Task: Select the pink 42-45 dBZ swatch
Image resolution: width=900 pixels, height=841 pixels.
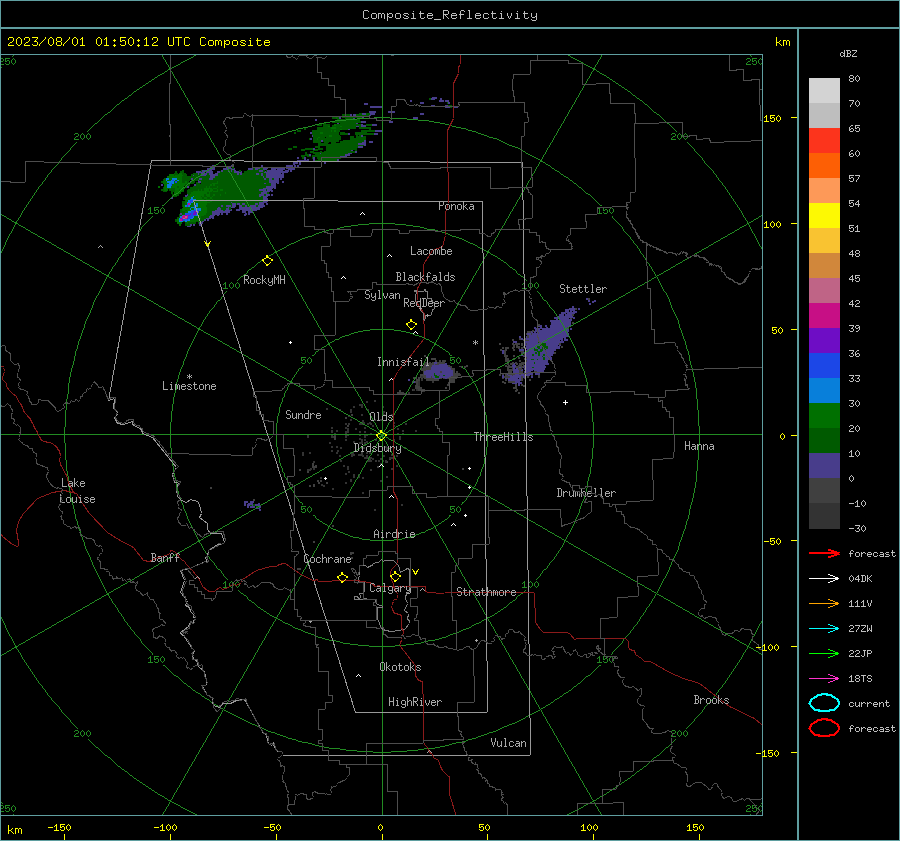Action: click(824, 290)
